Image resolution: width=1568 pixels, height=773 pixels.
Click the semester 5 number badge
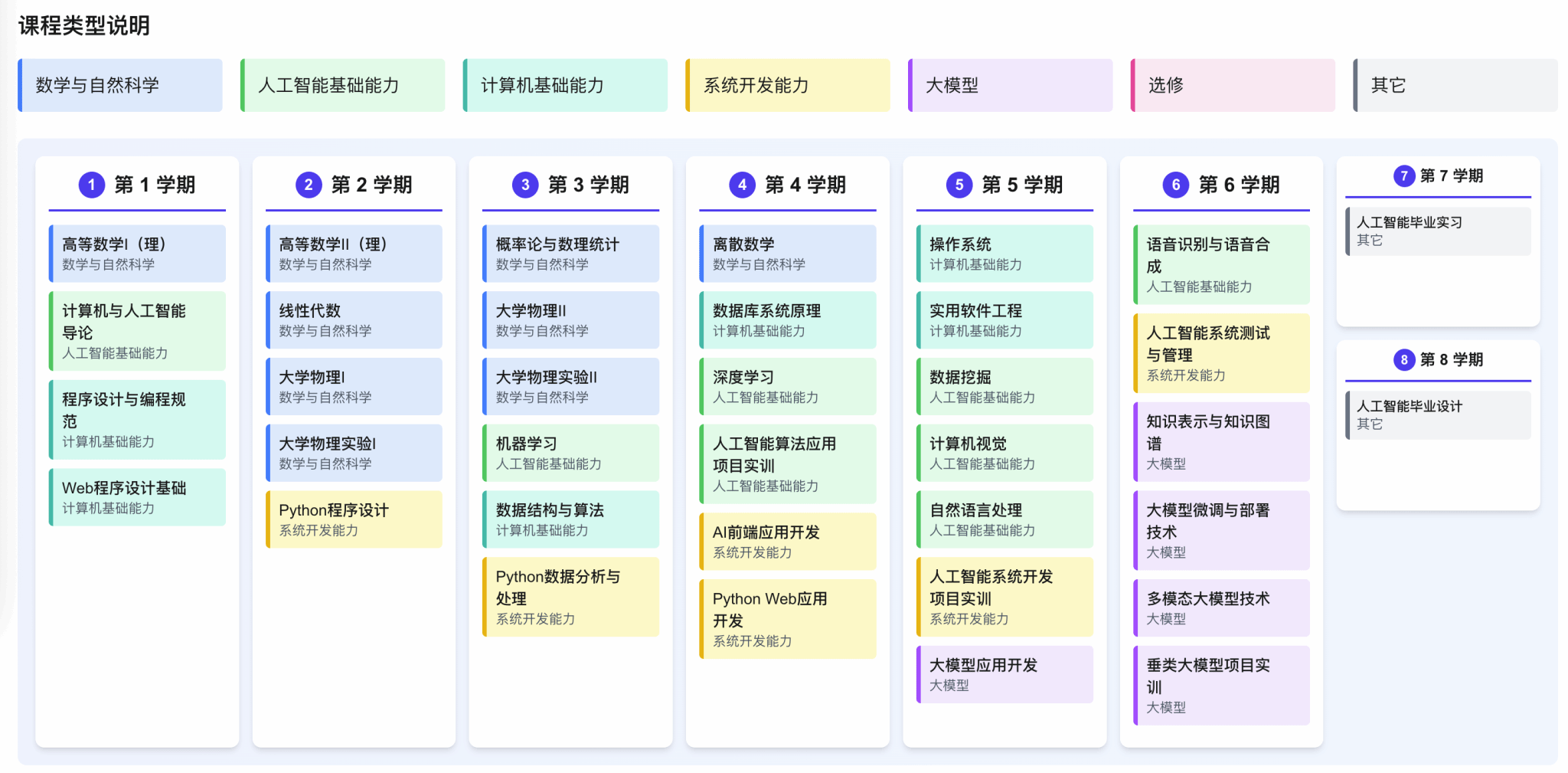click(x=959, y=185)
